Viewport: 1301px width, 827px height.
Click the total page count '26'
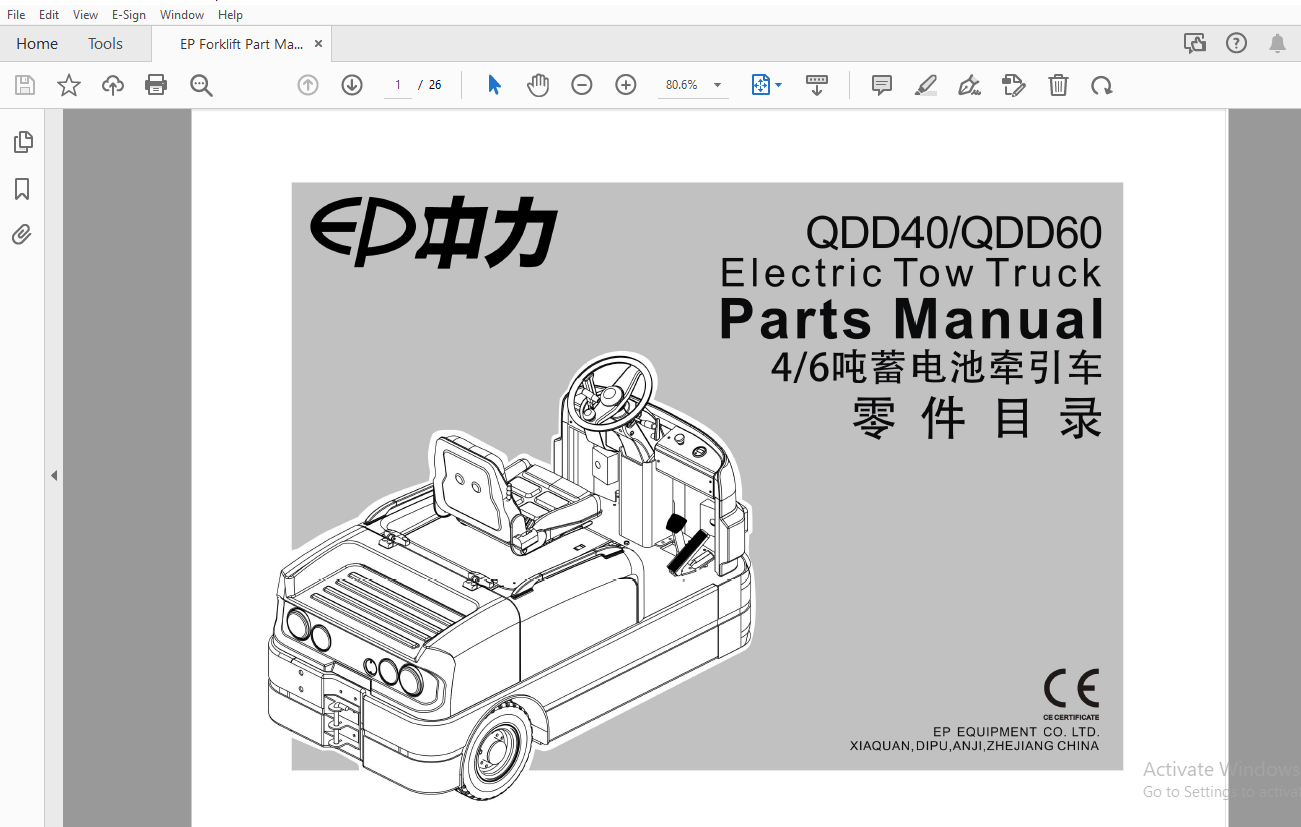[435, 85]
